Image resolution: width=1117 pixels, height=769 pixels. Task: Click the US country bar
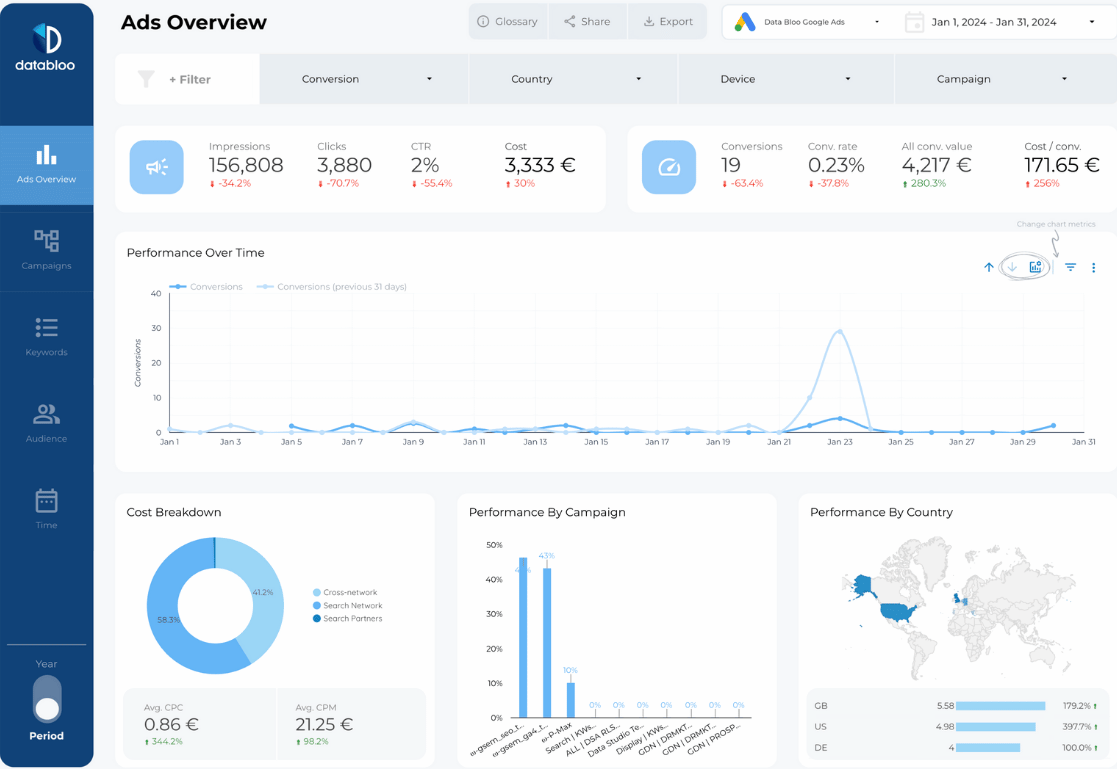[x=996, y=727]
